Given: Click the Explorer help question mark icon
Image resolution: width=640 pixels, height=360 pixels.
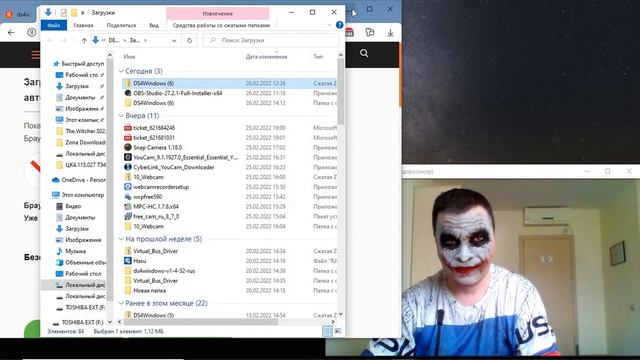Looking at the screenshot, I should 339,25.
